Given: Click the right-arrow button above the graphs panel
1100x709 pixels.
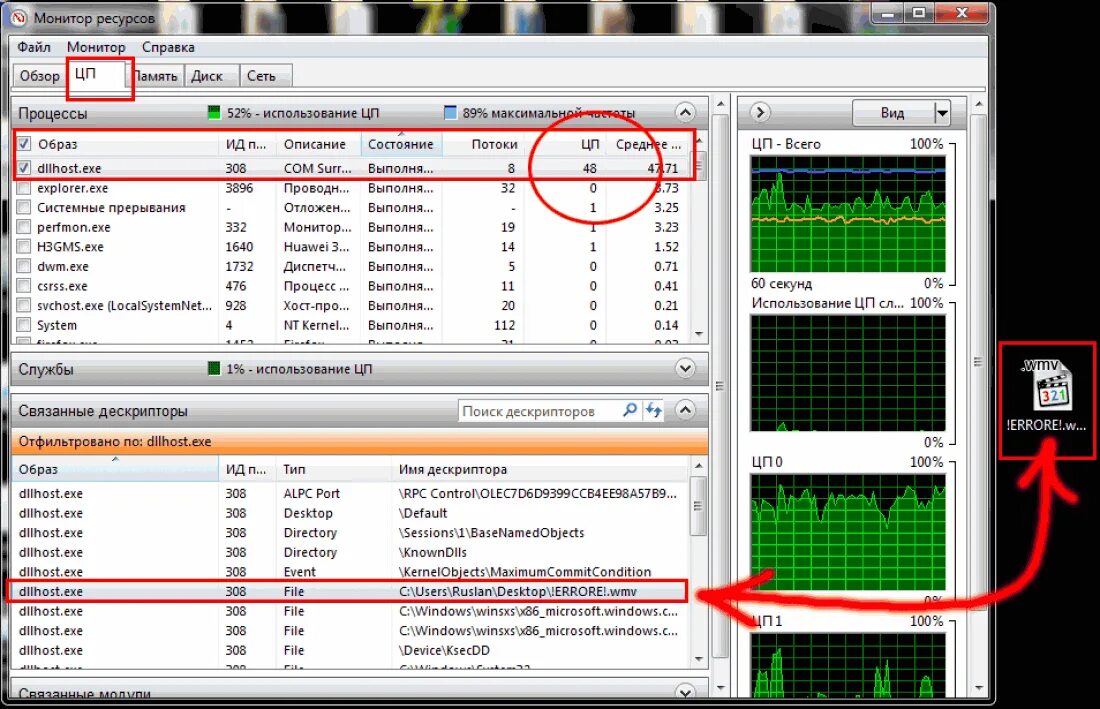Looking at the screenshot, I should (x=760, y=112).
